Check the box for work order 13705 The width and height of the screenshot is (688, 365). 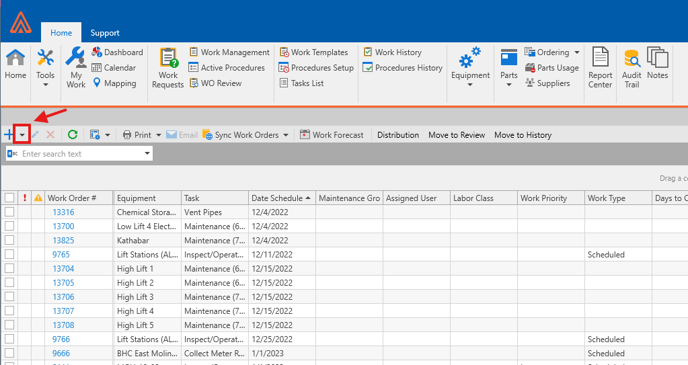point(9,283)
